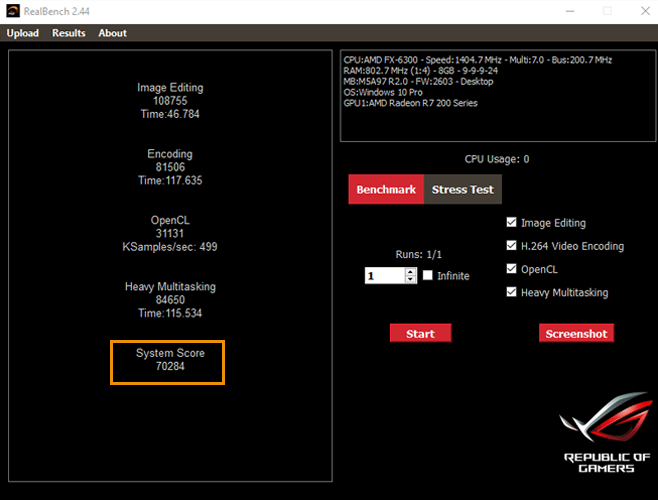
Task: Select the System Score 70284 text
Action: point(170,360)
